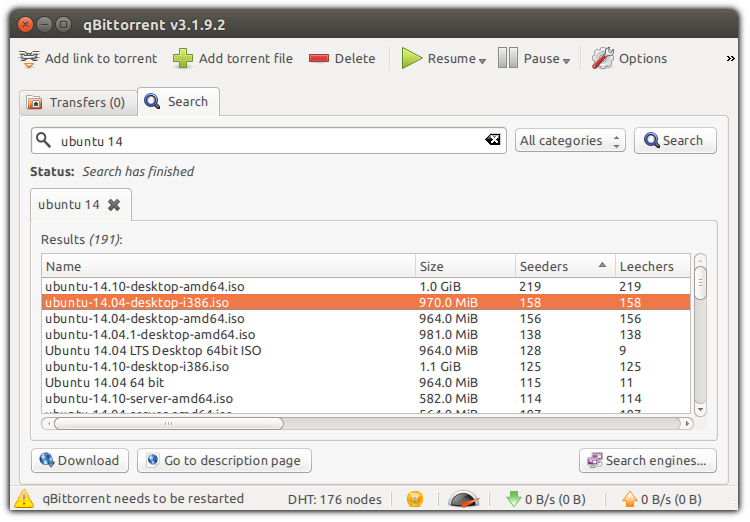Close the ubuntu 14 results tab
Viewport: 750px width, 522px height.
[x=114, y=205]
